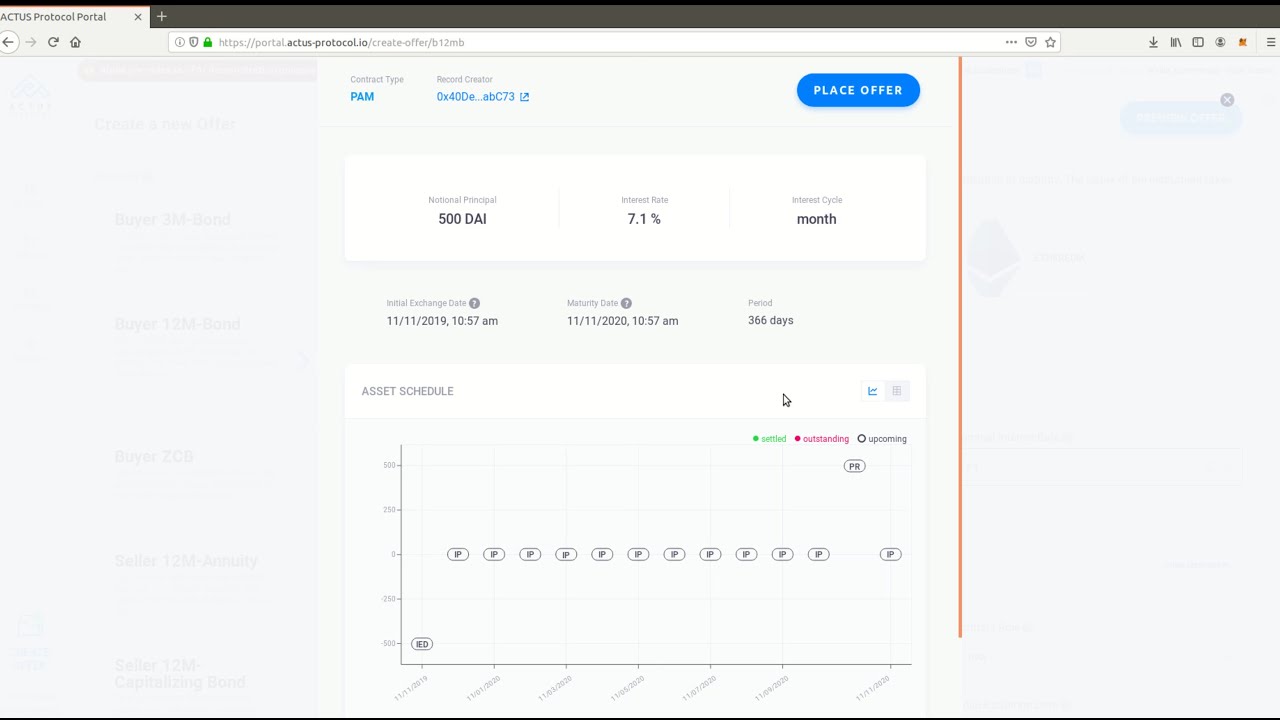Open the Firefox account icon
Viewport: 1280px width, 720px height.
click(x=1220, y=42)
